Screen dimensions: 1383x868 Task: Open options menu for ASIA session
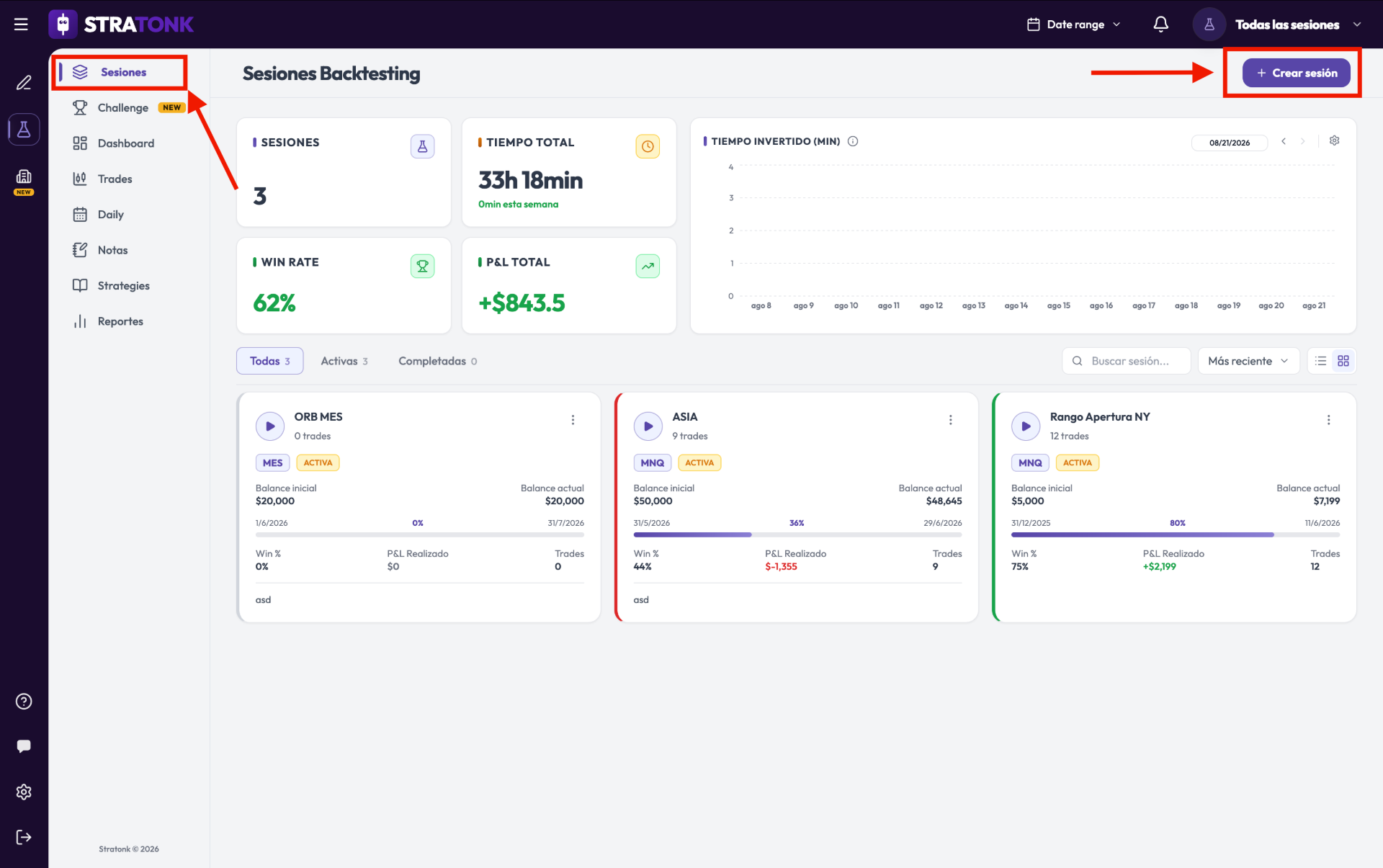[950, 420]
